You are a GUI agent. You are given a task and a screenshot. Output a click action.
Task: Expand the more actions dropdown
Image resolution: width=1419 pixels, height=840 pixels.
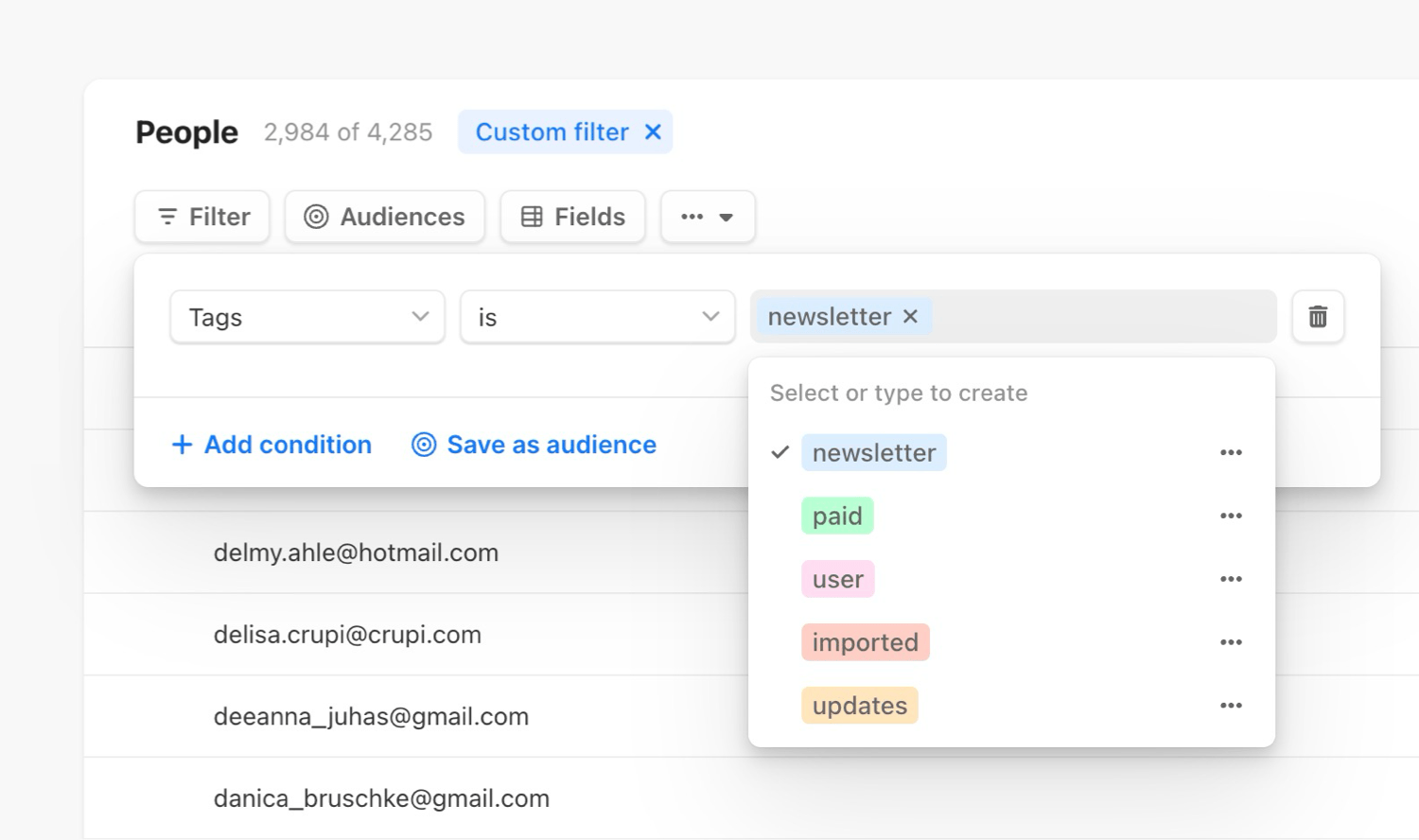coord(708,217)
